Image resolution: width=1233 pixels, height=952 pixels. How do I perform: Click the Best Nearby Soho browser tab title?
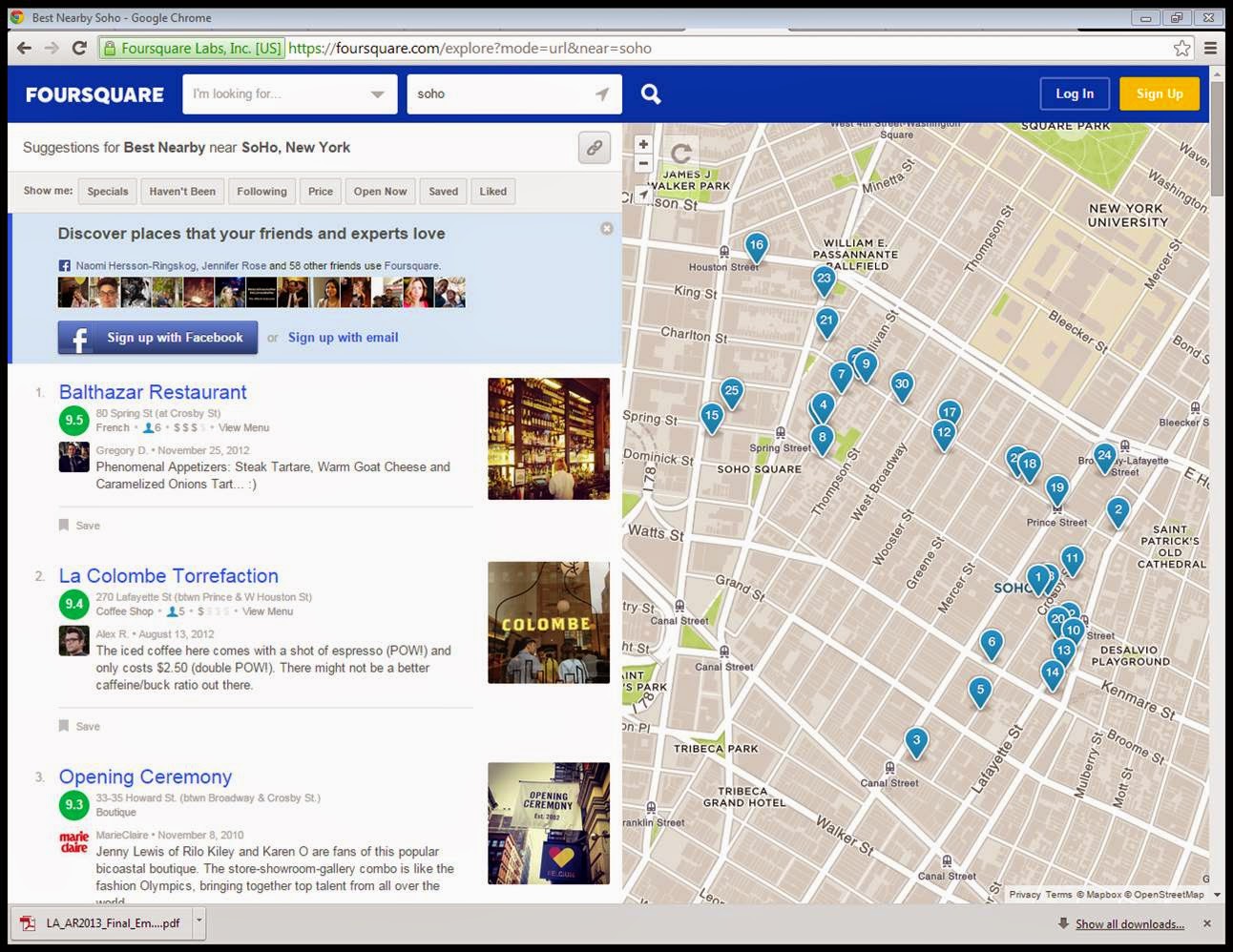point(121,17)
